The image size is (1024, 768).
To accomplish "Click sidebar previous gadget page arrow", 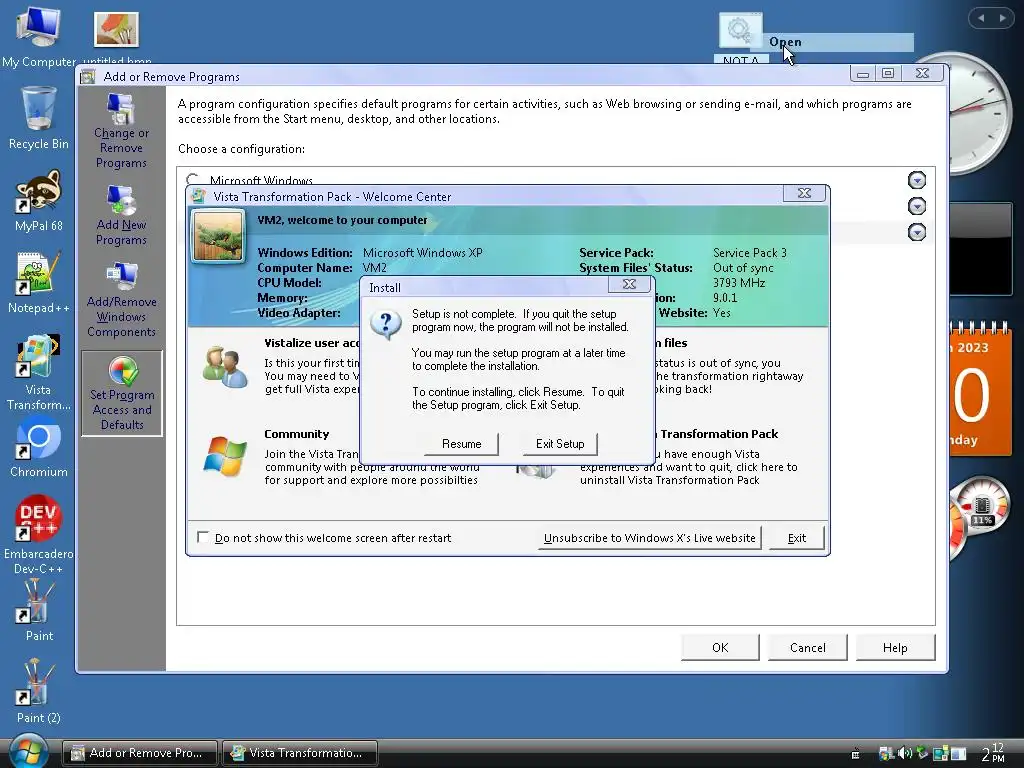I will click(x=981, y=18).
